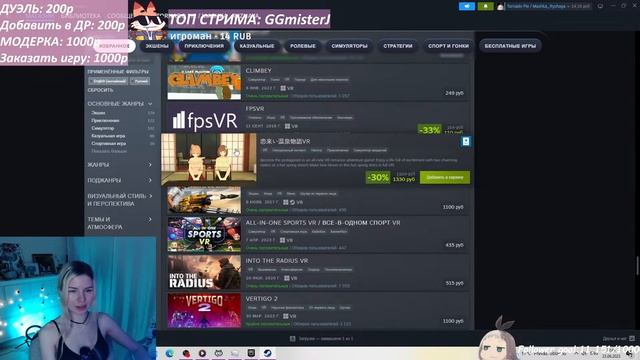Click the 515 руб price

454,283
